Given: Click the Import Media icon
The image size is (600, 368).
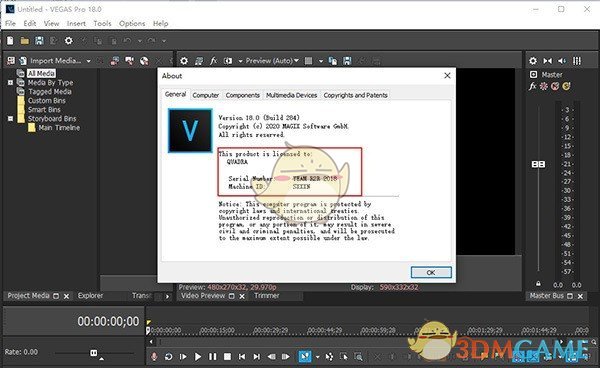Looking at the screenshot, I should click(23, 60).
